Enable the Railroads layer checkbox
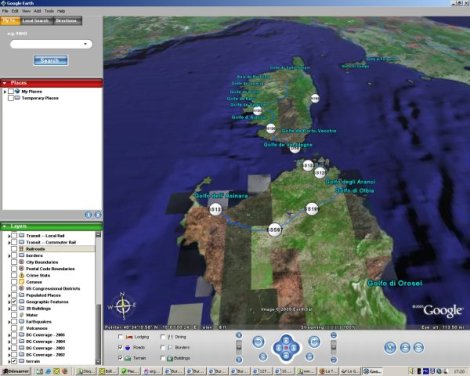470x376 pixels. pos(14,249)
